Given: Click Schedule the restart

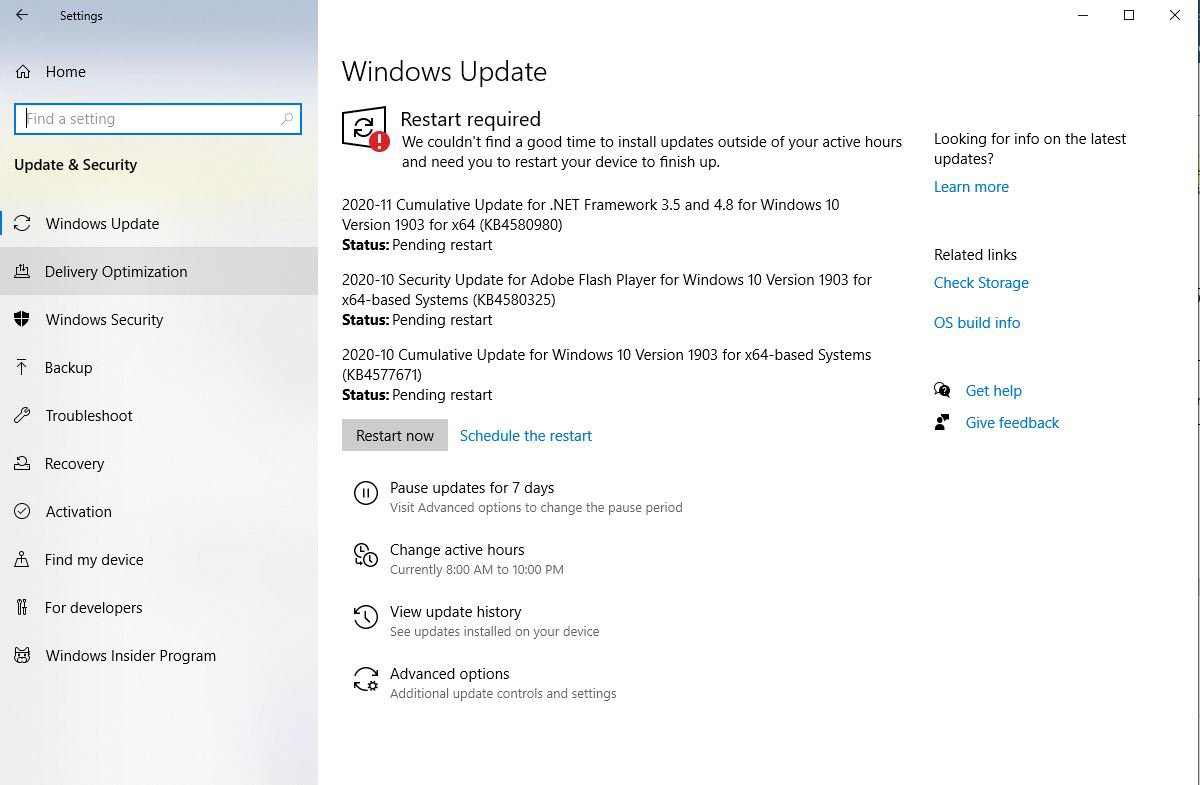Looking at the screenshot, I should pyautogui.click(x=526, y=435).
